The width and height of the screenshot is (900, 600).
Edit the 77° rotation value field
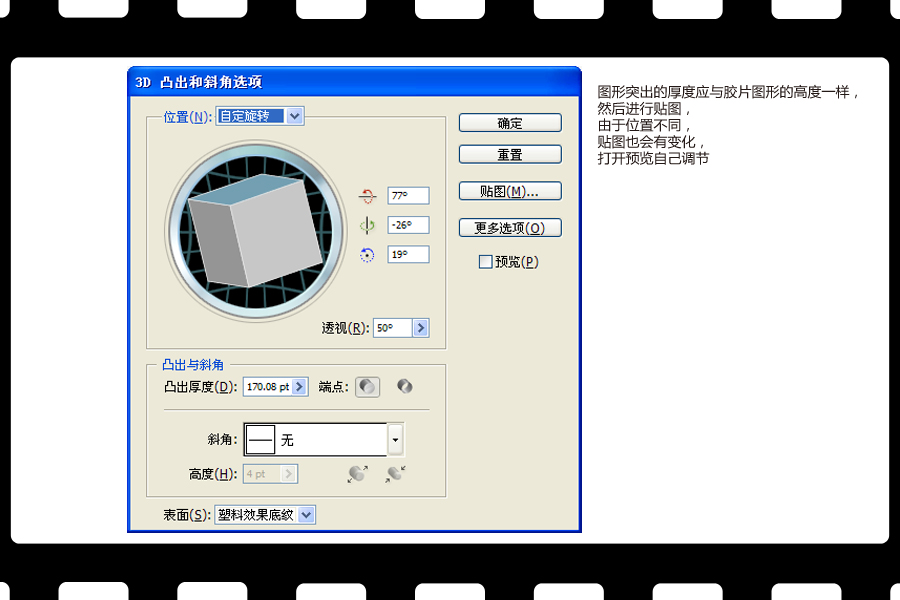click(408, 195)
